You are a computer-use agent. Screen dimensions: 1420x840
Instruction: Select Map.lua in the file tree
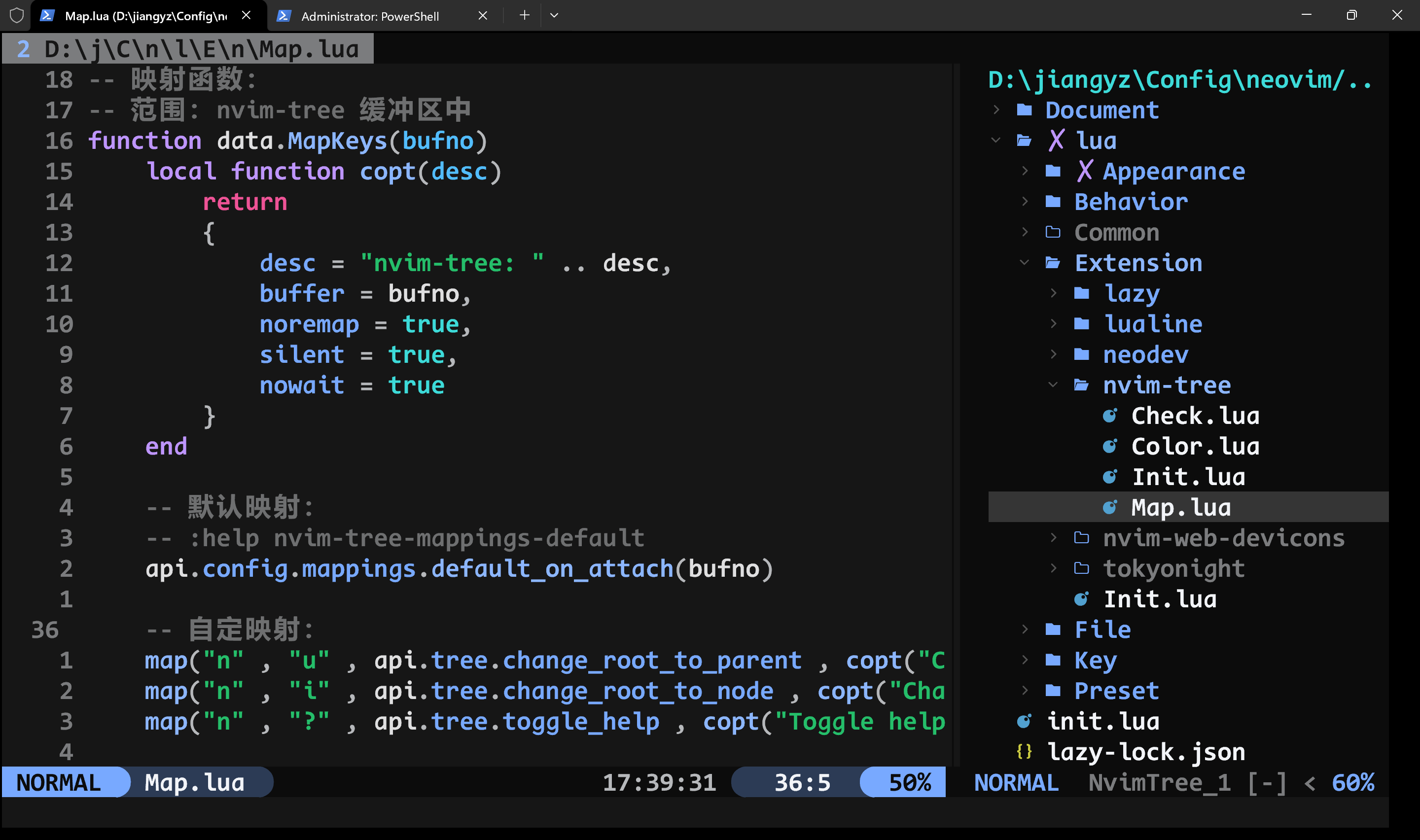point(1181,508)
